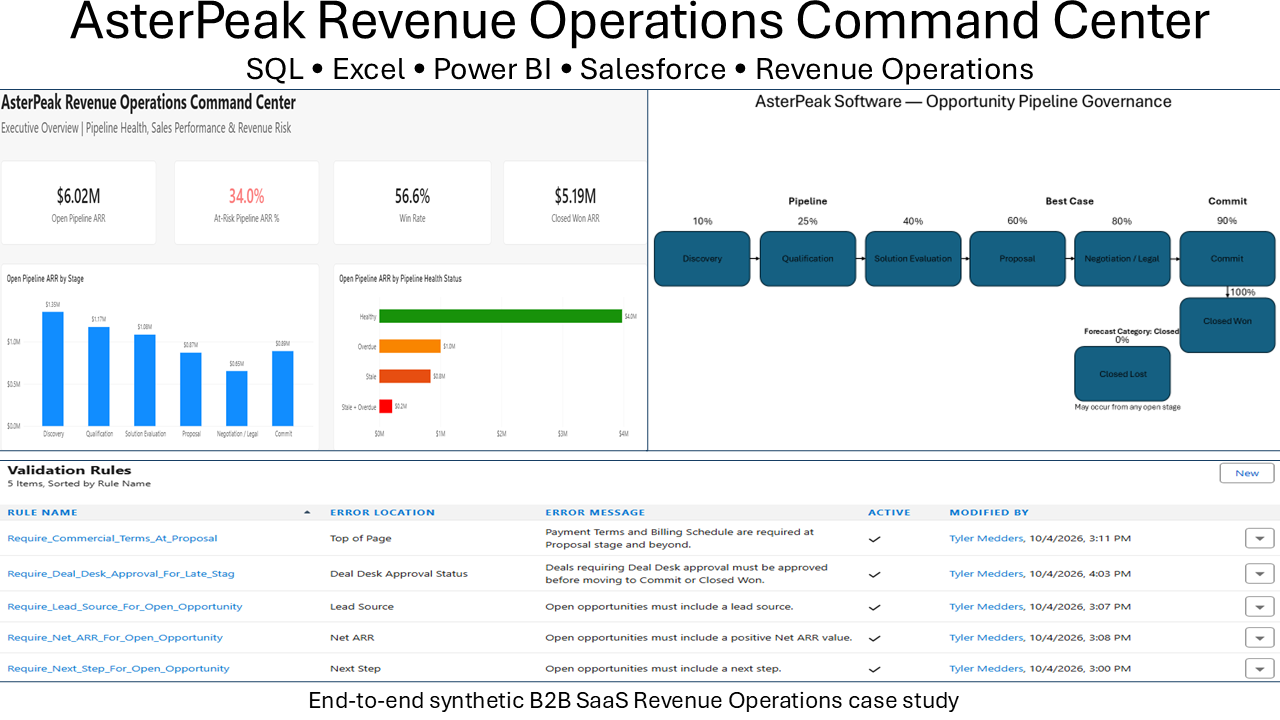This screenshot has width=1280, height=720.
Task: Click the 'Deal Desk Approval Status' error location cell
Action: point(399,574)
